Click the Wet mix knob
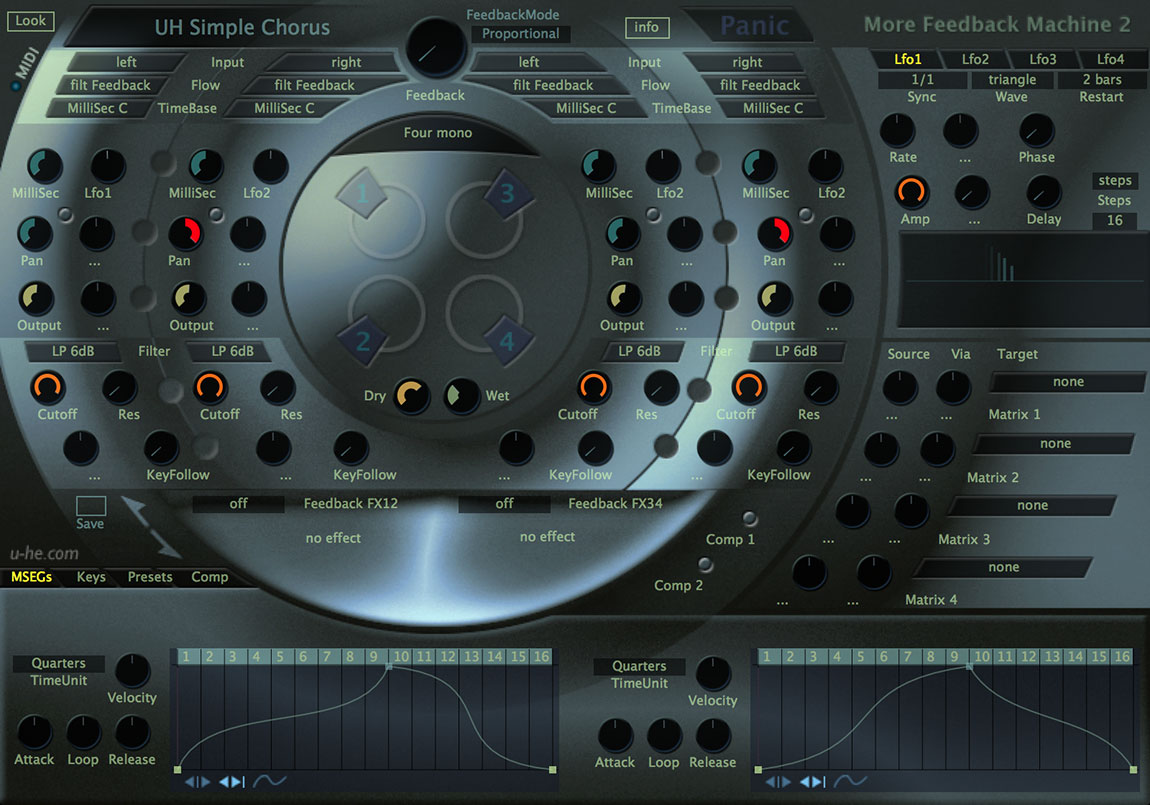Screen dimensions: 1150x805 (461, 396)
